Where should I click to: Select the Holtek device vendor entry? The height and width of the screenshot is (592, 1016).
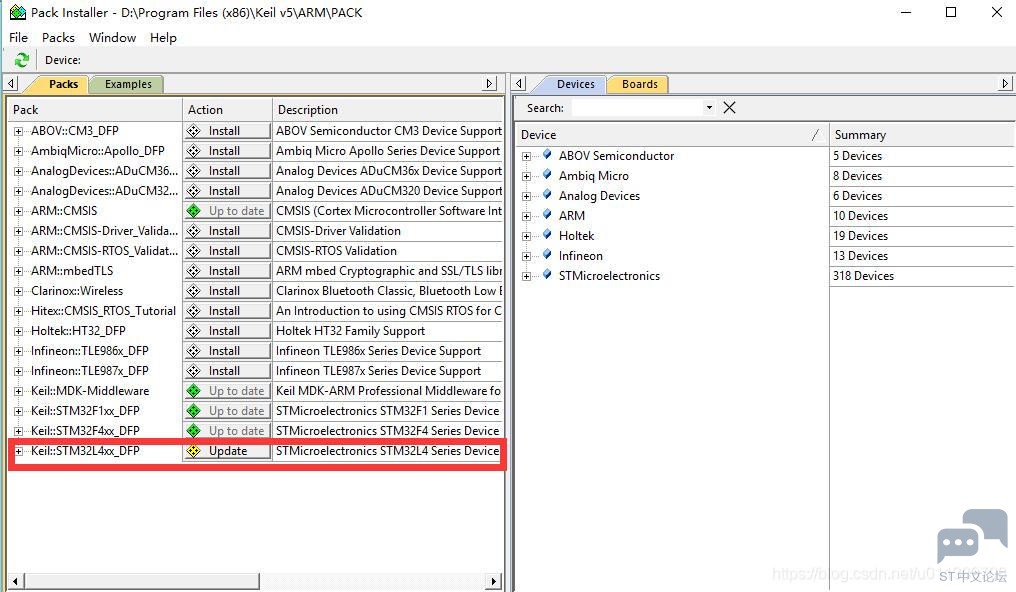(x=576, y=236)
